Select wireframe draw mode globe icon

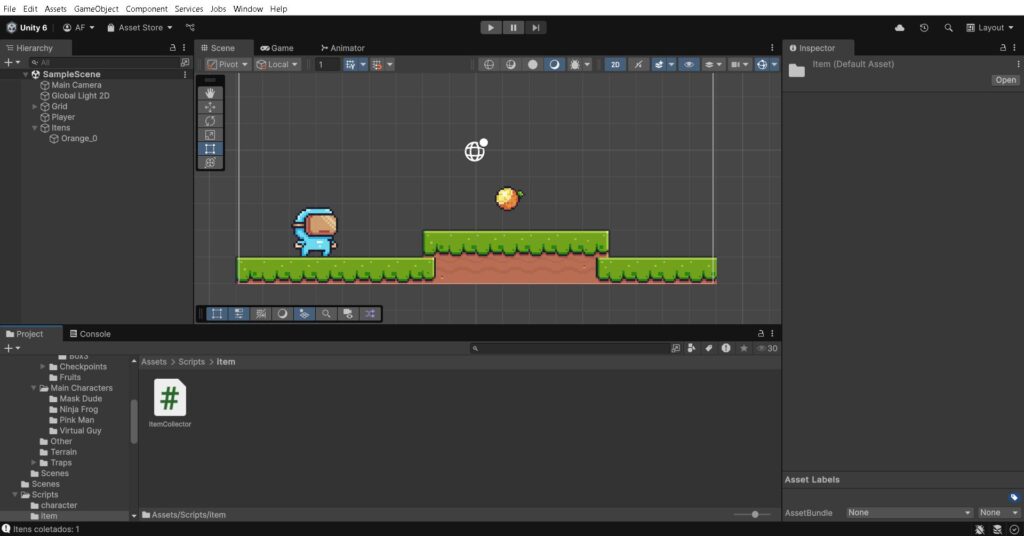point(488,64)
